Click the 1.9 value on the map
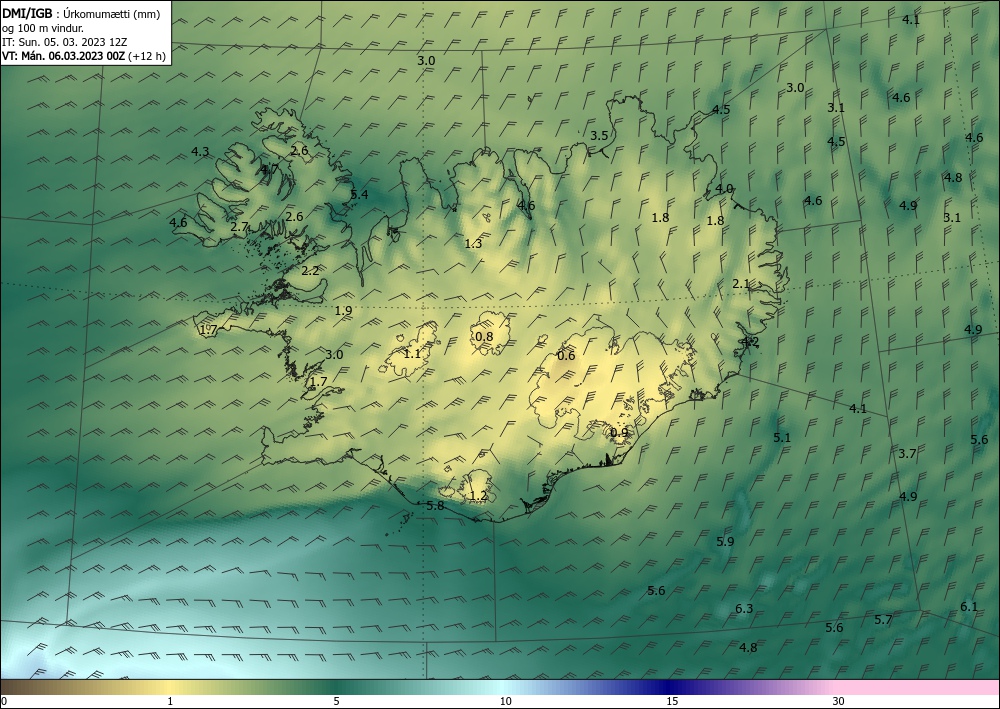This screenshot has height=709, width=1000. pyautogui.click(x=343, y=311)
